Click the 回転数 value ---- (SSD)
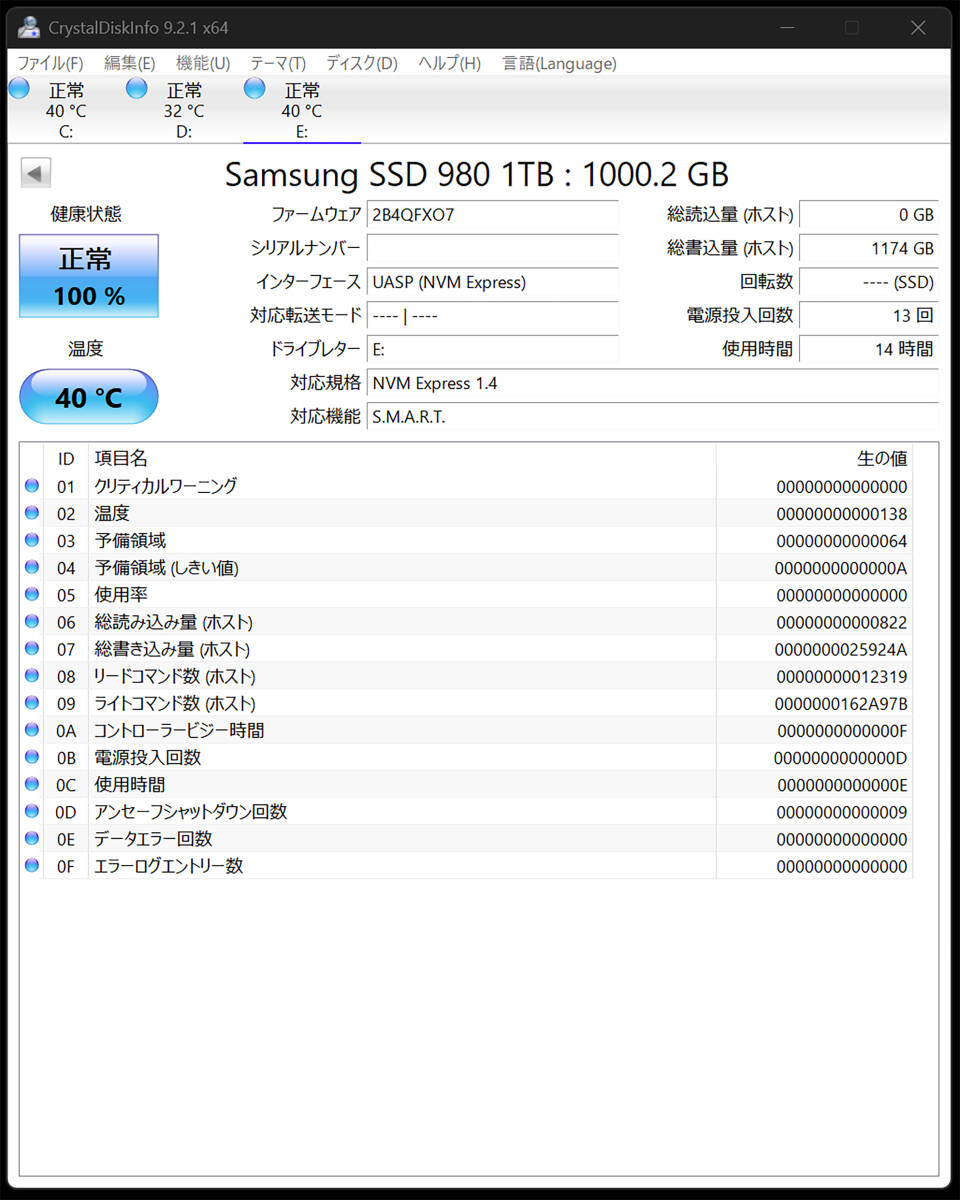 point(869,282)
